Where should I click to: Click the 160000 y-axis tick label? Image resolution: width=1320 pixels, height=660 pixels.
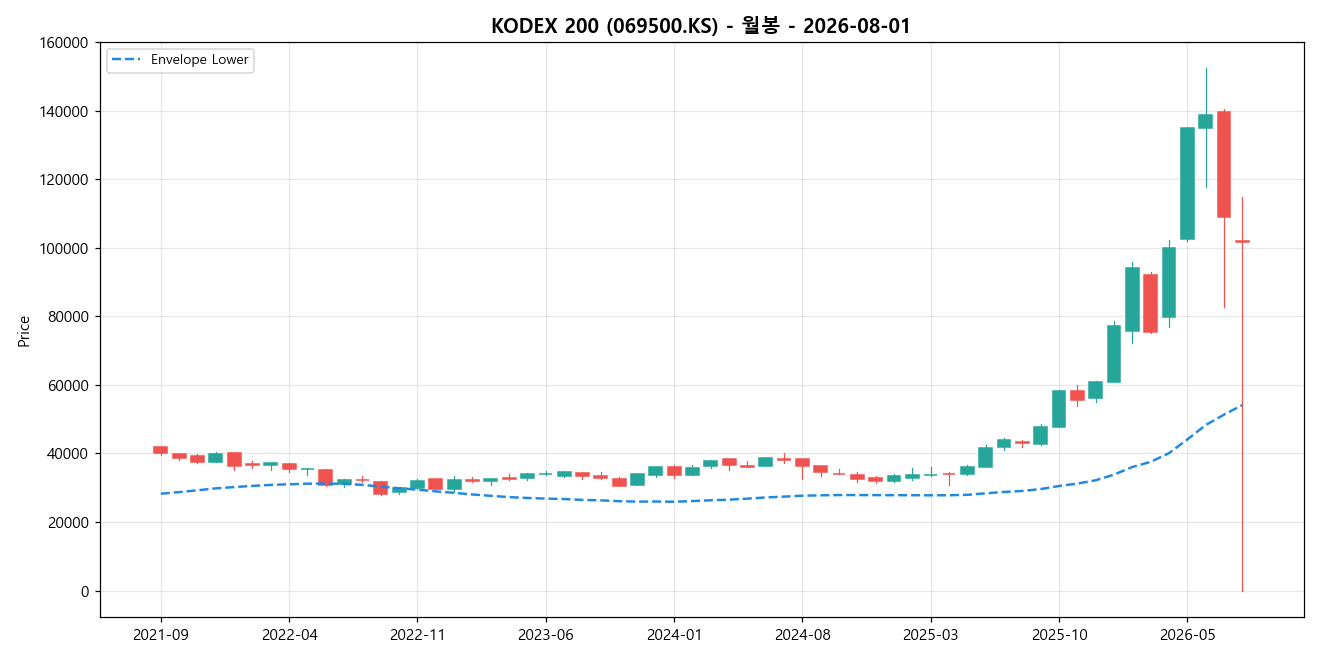pyautogui.click(x=64, y=43)
